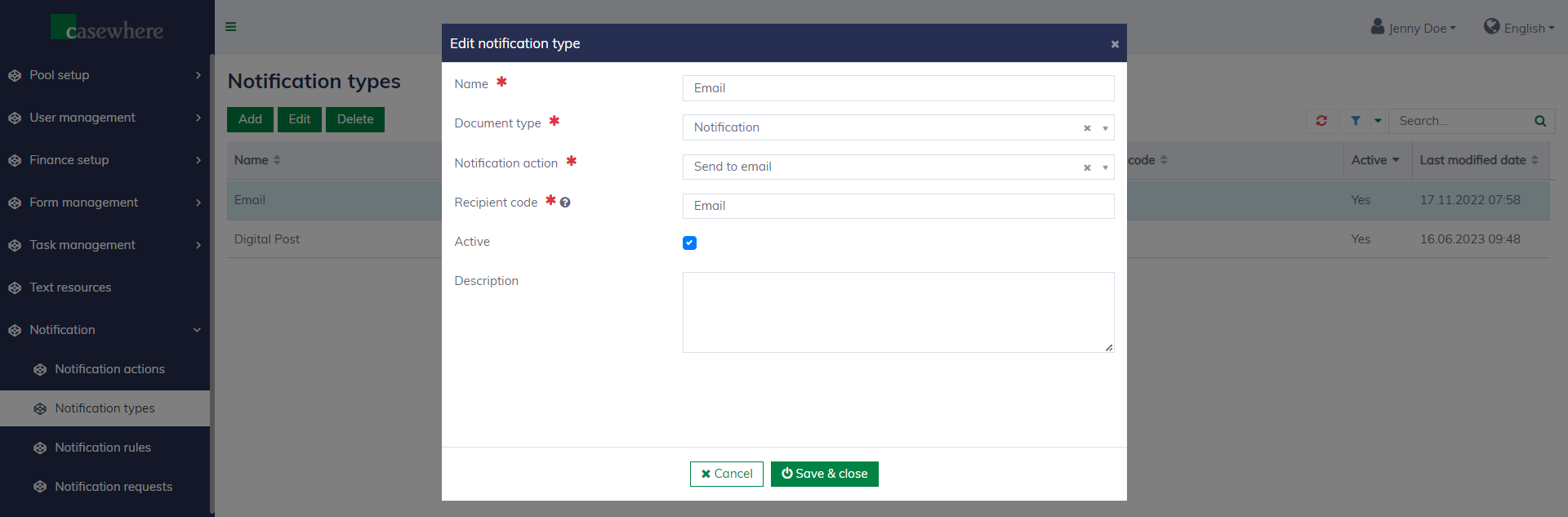Open the Notification action dropdown

[x=1105, y=167]
